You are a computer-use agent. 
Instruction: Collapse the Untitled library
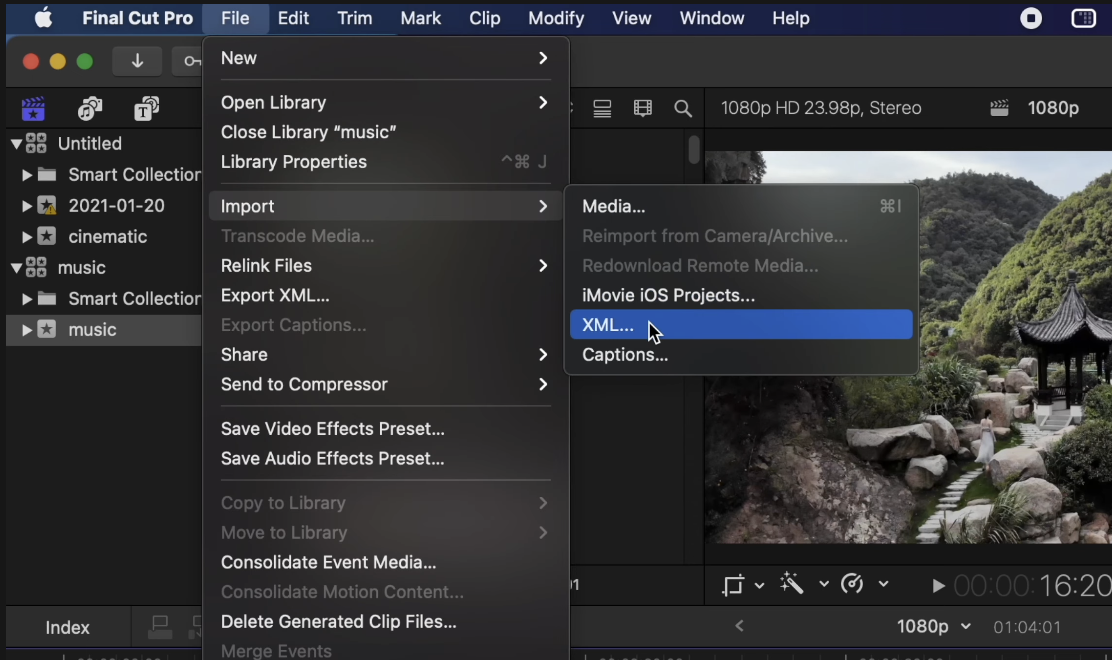pyautogui.click(x=16, y=144)
